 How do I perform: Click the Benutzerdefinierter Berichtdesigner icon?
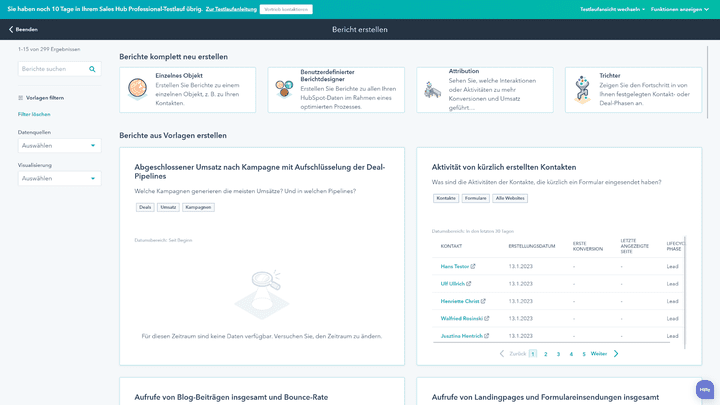tap(282, 91)
